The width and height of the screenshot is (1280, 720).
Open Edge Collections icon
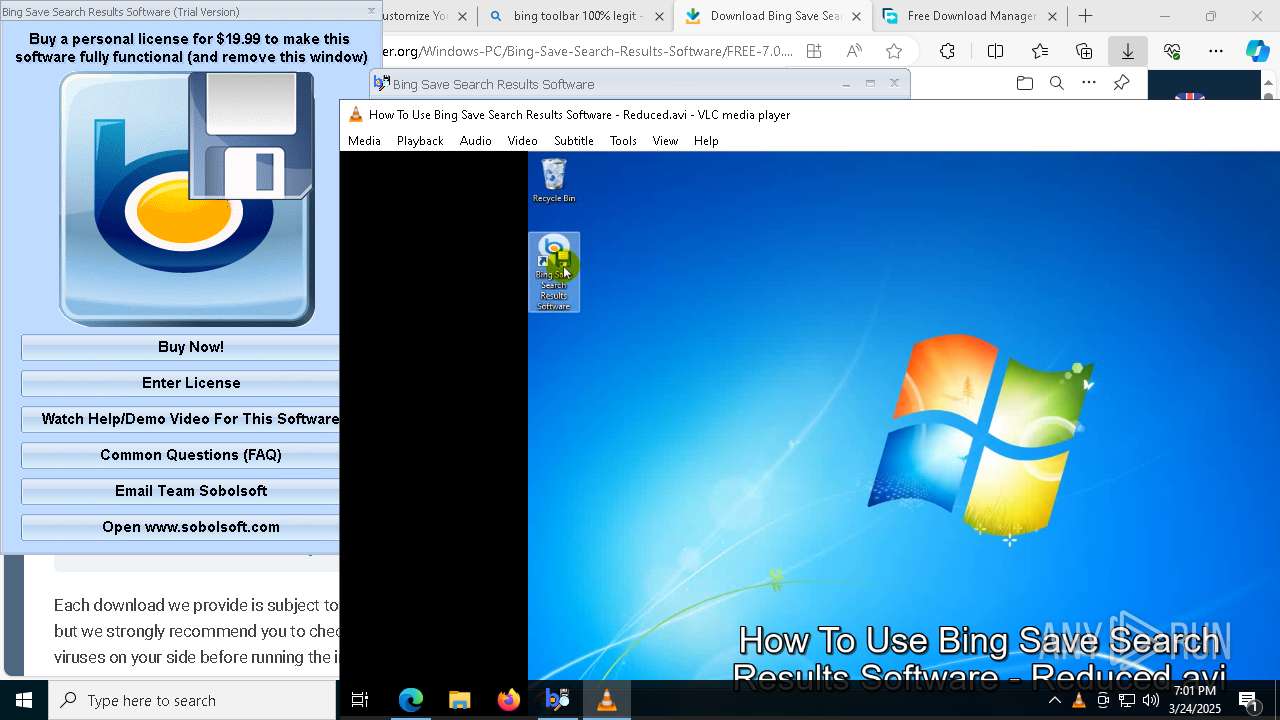(1084, 51)
